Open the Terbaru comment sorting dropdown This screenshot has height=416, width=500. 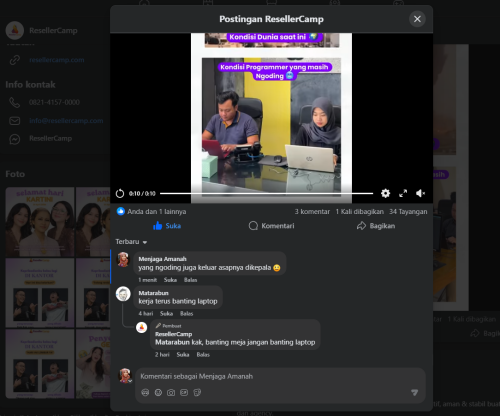click(x=131, y=242)
